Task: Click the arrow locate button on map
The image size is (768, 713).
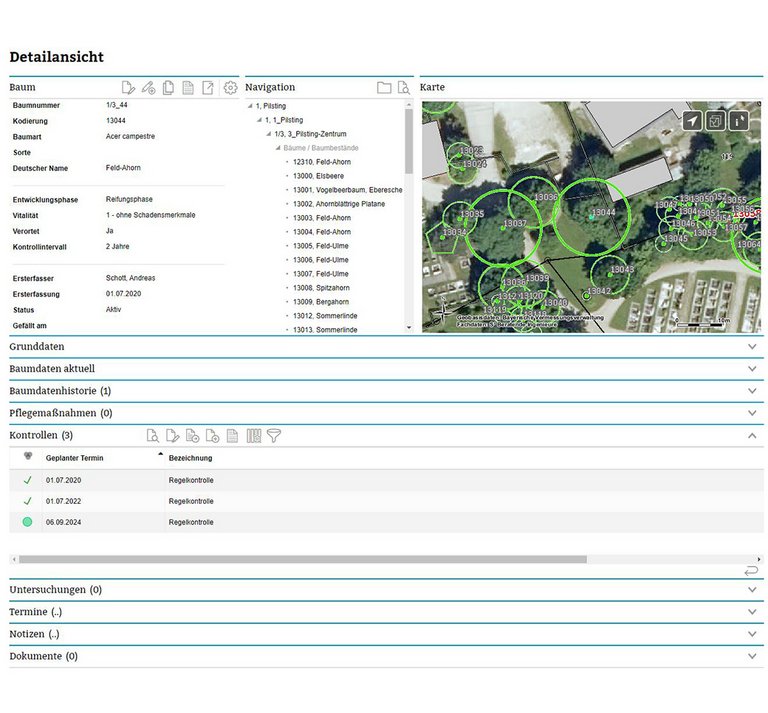Action: point(692,120)
